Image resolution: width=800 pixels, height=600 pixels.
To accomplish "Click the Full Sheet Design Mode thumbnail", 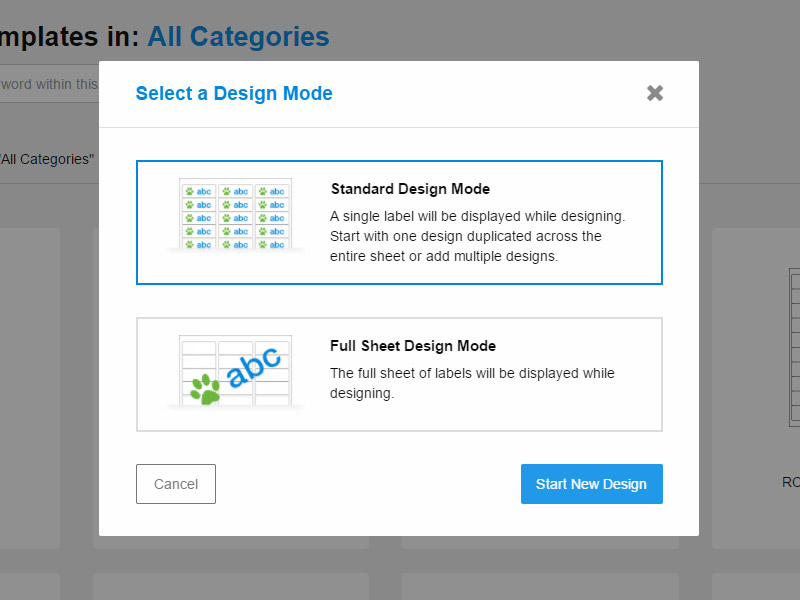I will point(236,371).
